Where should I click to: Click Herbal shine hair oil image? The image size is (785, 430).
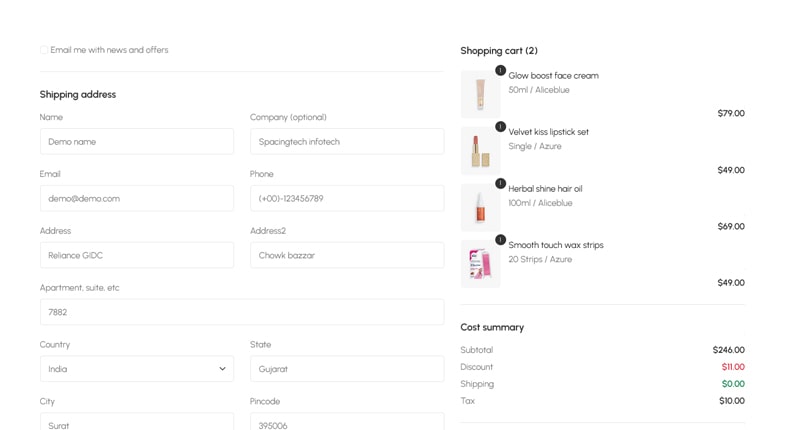click(x=480, y=208)
